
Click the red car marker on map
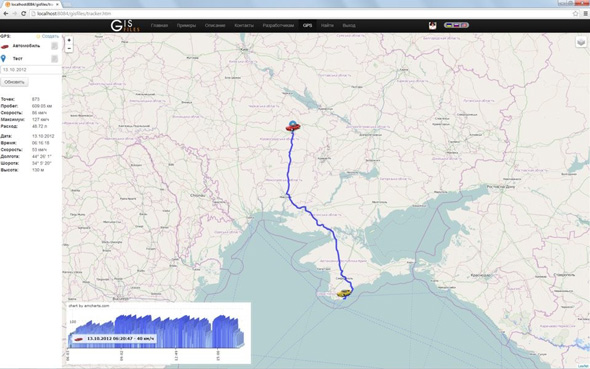(293, 128)
